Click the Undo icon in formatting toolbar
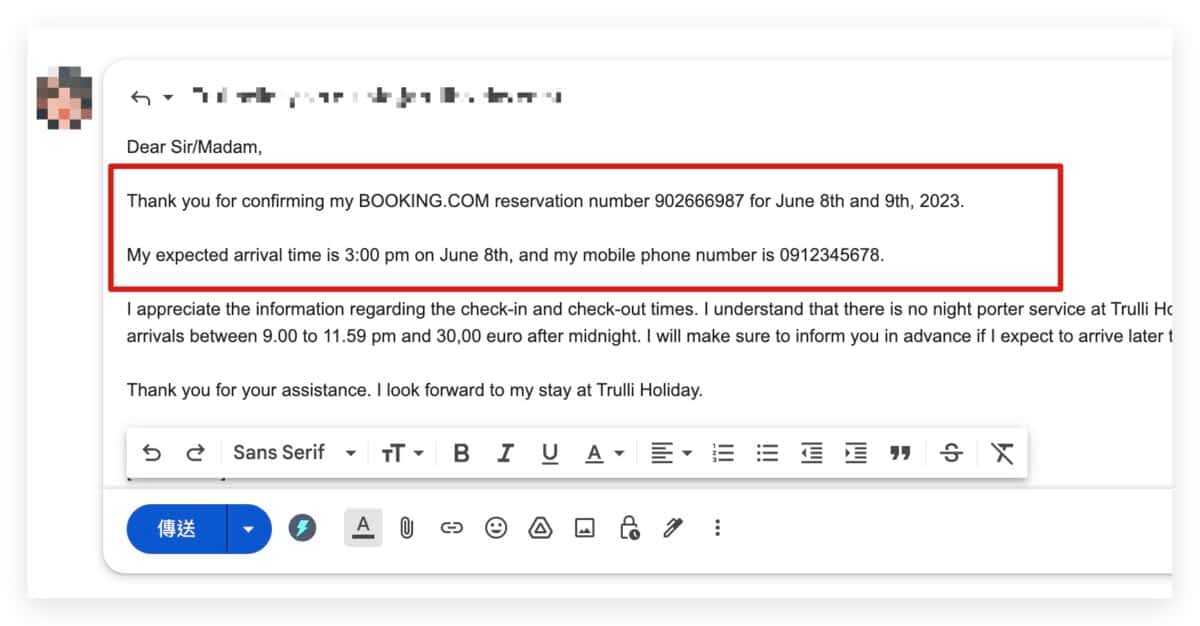This screenshot has width=1200, height=626. (152, 453)
